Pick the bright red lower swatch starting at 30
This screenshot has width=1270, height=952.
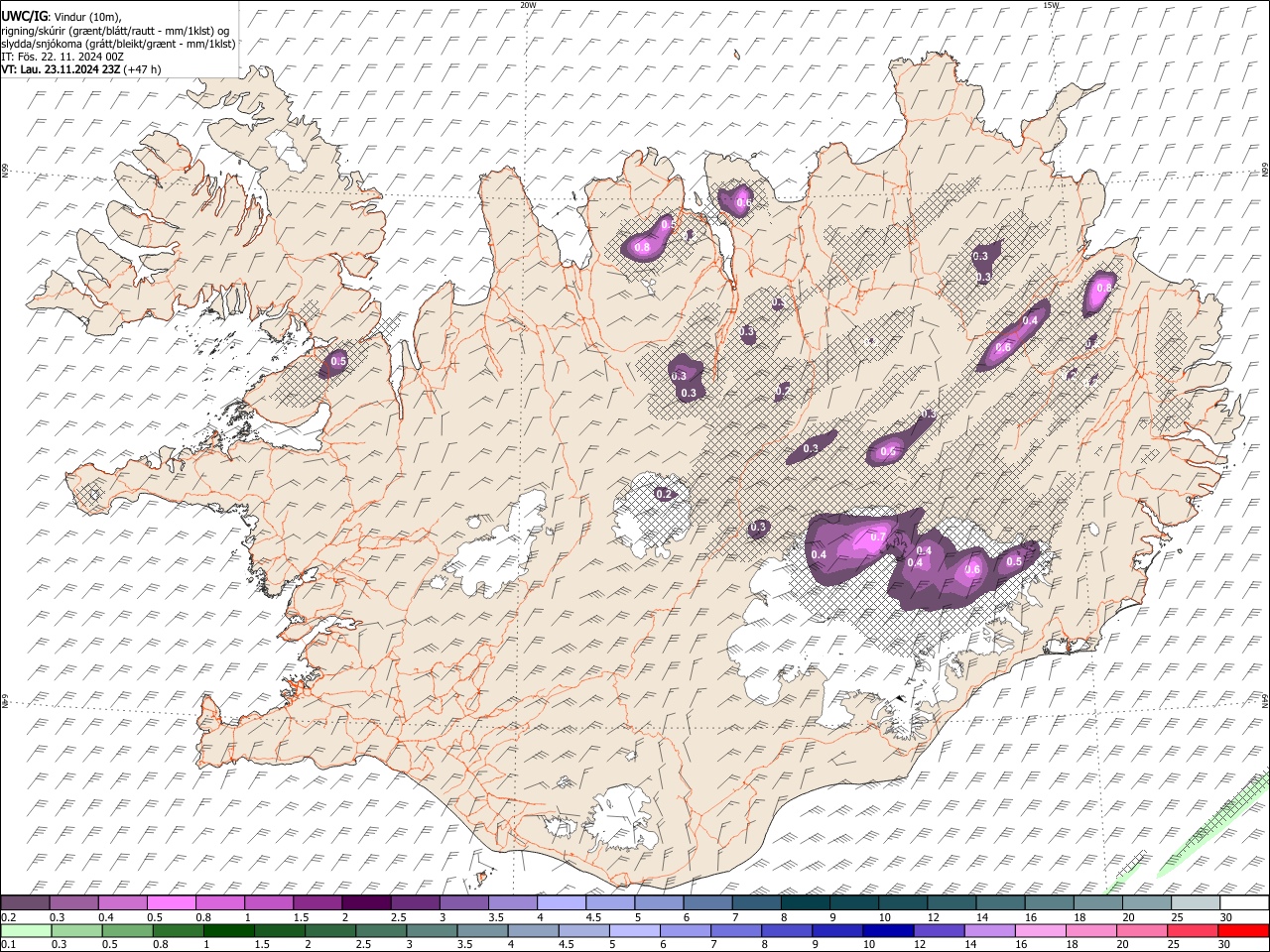[x=1243, y=930]
